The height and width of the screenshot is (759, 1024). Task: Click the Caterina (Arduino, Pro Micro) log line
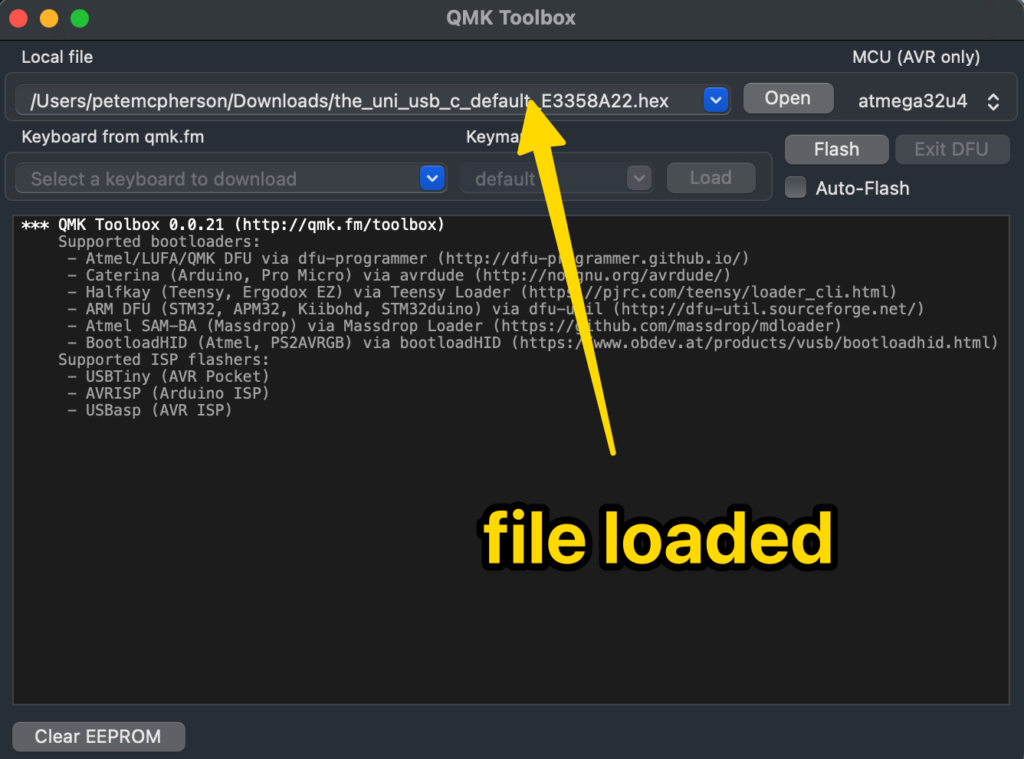coord(399,276)
